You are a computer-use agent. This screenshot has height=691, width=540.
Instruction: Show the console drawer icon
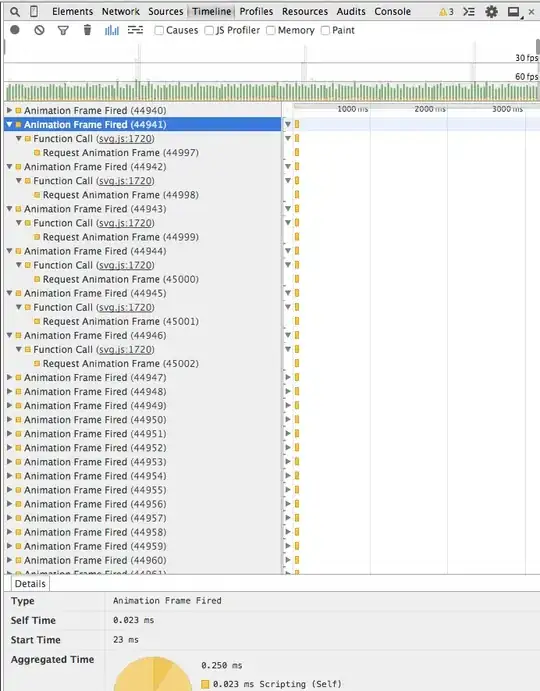469,11
